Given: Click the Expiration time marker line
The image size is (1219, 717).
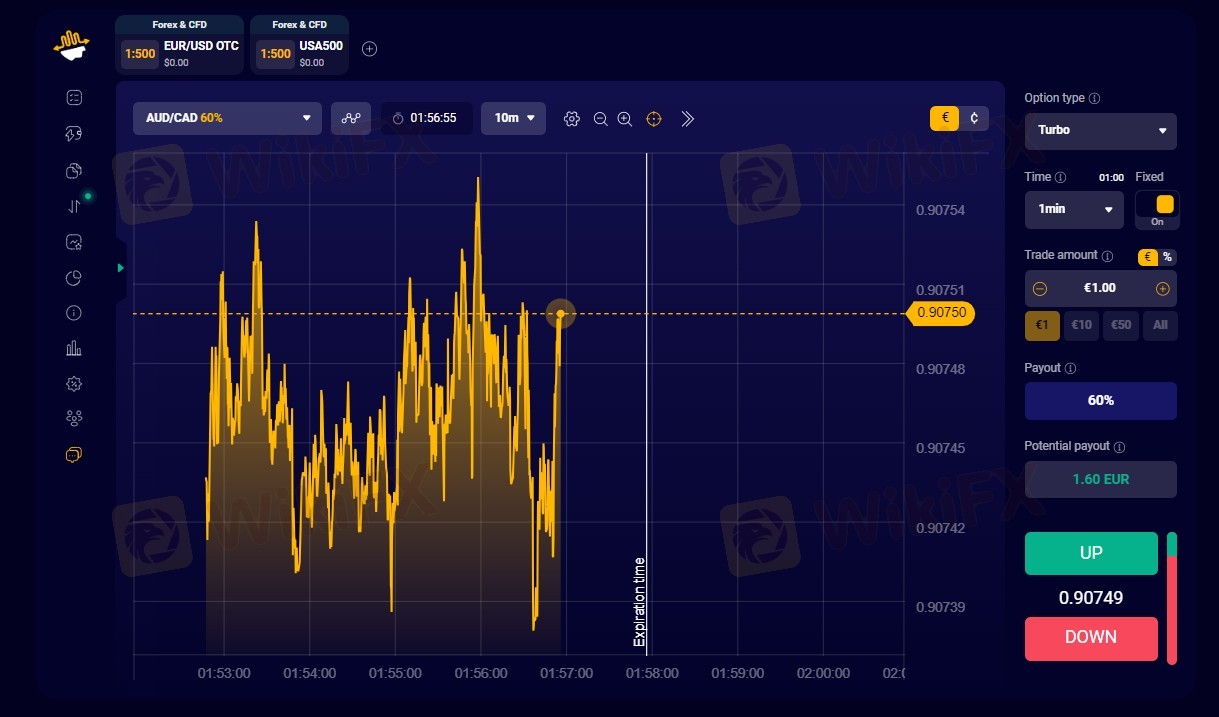Looking at the screenshot, I should point(647,403).
